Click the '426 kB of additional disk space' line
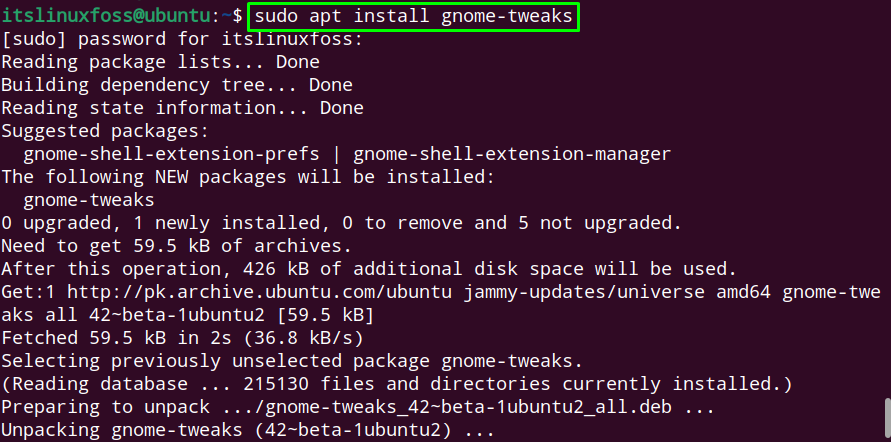The height and width of the screenshot is (442, 891). pyautogui.click(x=369, y=269)
